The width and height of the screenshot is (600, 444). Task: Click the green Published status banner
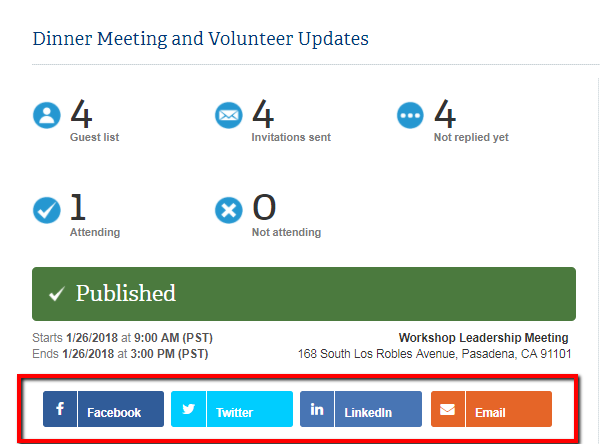[x=304, y=294]
